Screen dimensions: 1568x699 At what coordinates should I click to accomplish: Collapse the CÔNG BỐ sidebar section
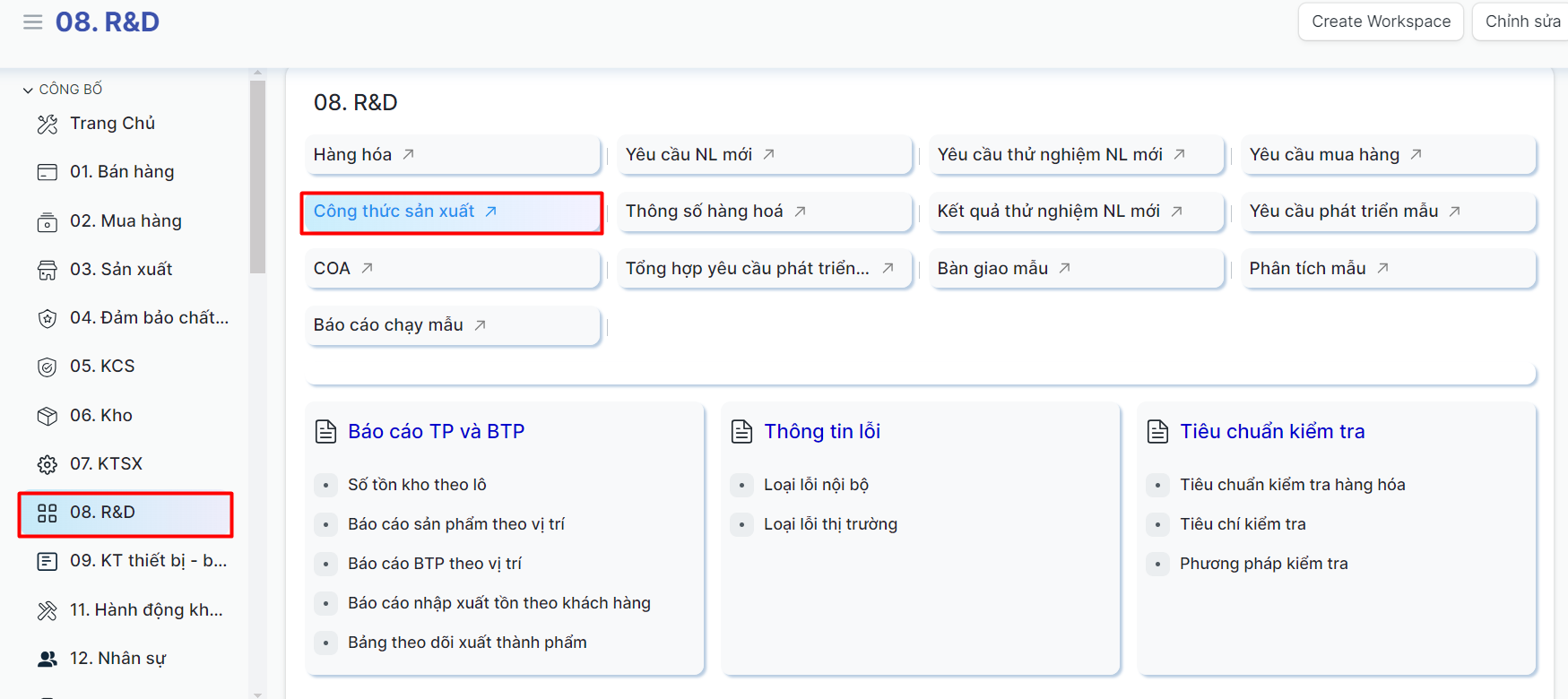click(x=29, y=90)
